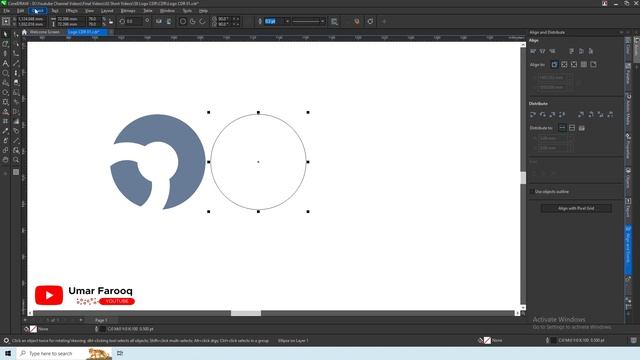
Task: Click the horizontal scrollbar thumb
Action: [x=246, y=313]
